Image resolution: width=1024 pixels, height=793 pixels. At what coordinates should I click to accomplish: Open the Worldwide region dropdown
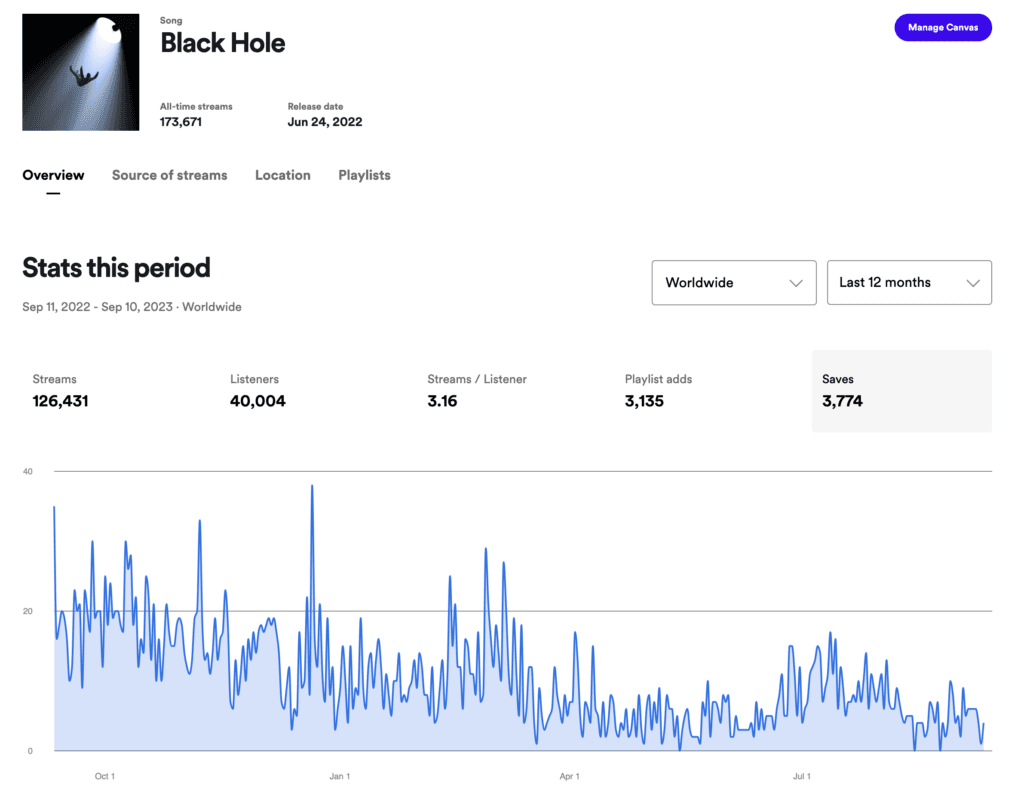coord(734,283)
